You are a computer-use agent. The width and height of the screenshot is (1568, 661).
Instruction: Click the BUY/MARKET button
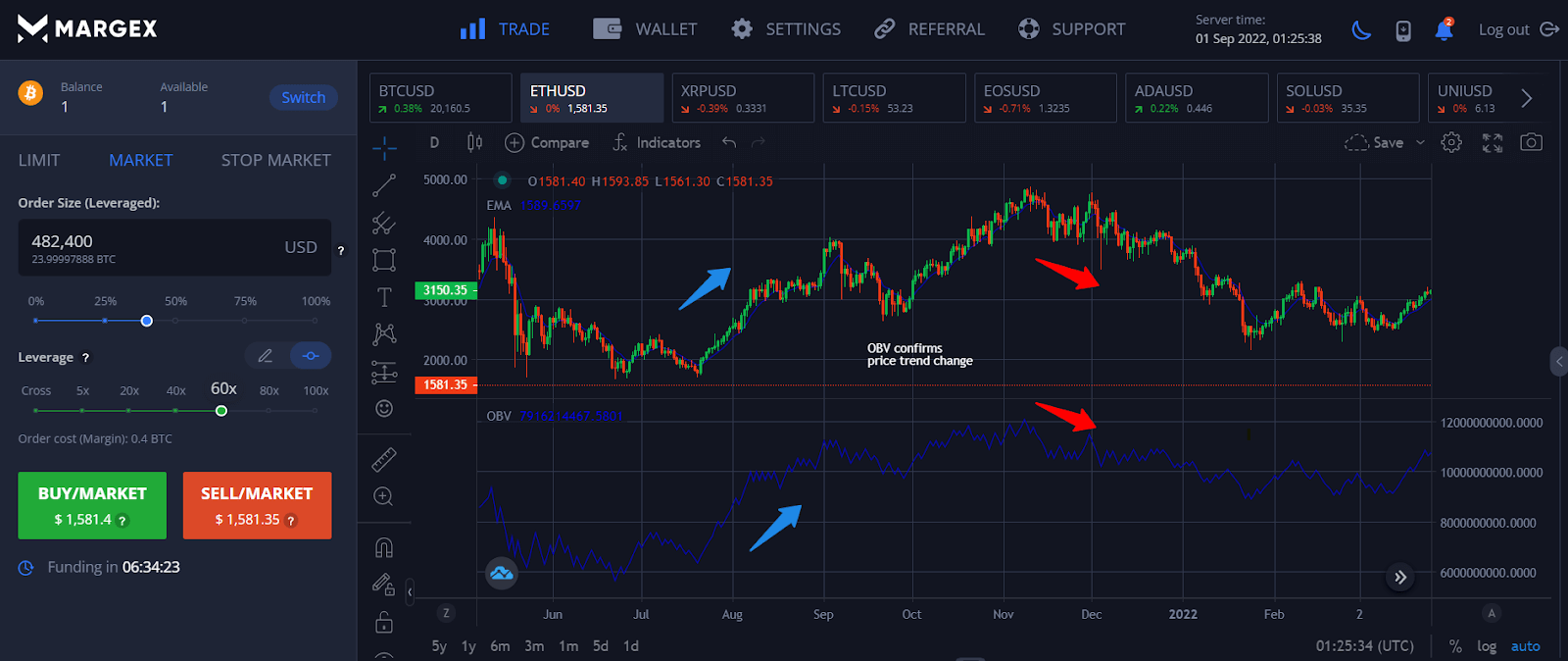(x=92, y=505)
